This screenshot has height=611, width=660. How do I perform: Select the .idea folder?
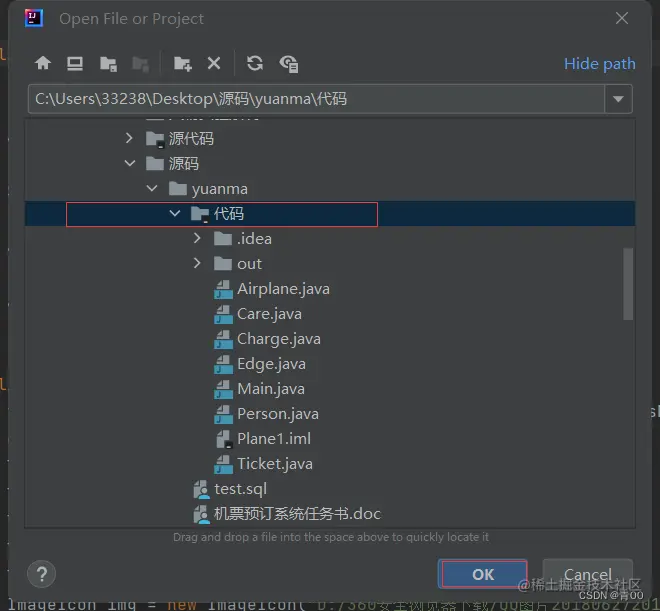click(x=254, y=239)
